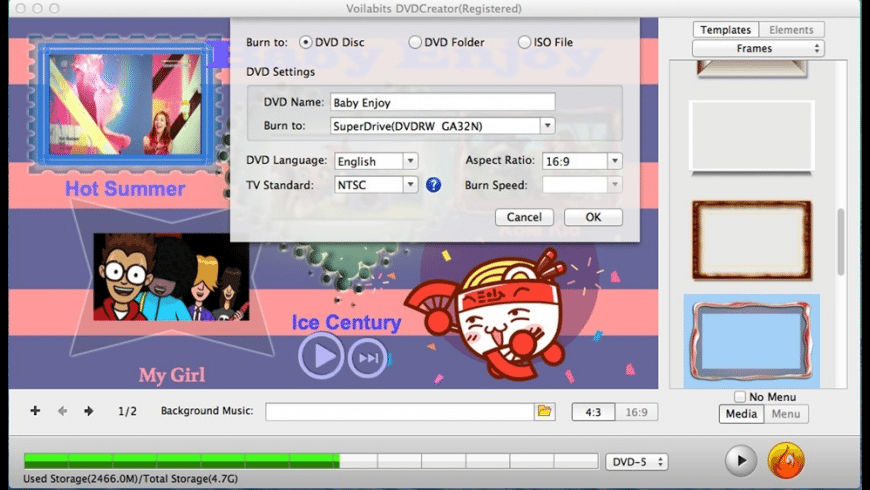Image resolution: width=870 pixels, height=490 pixels.
Task: Click the Cancel button
Action: (x=524, y=217)
